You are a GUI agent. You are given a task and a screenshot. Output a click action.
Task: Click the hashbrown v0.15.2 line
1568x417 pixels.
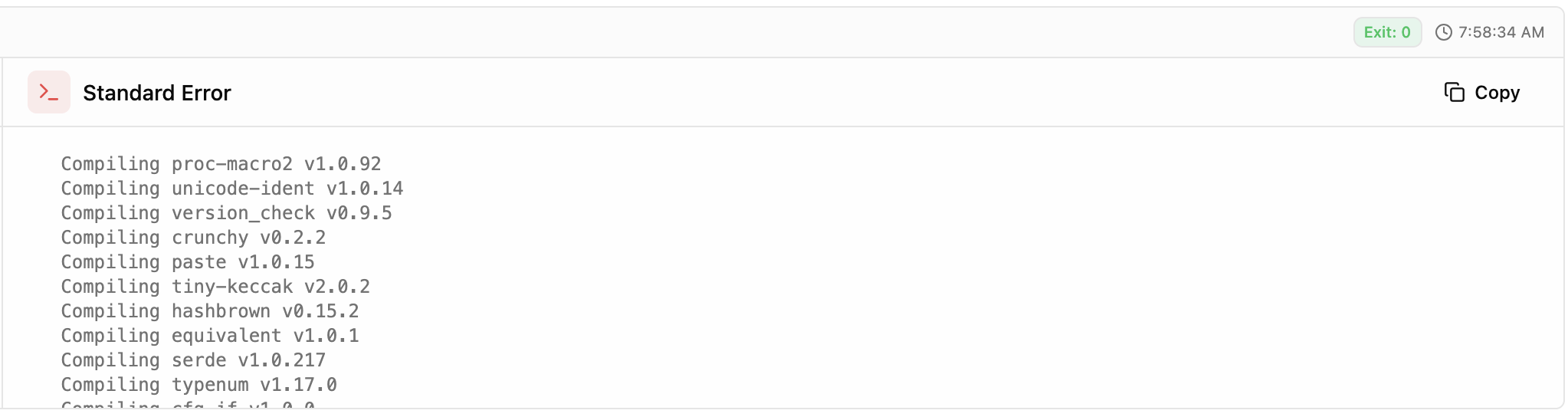[210, 311]
